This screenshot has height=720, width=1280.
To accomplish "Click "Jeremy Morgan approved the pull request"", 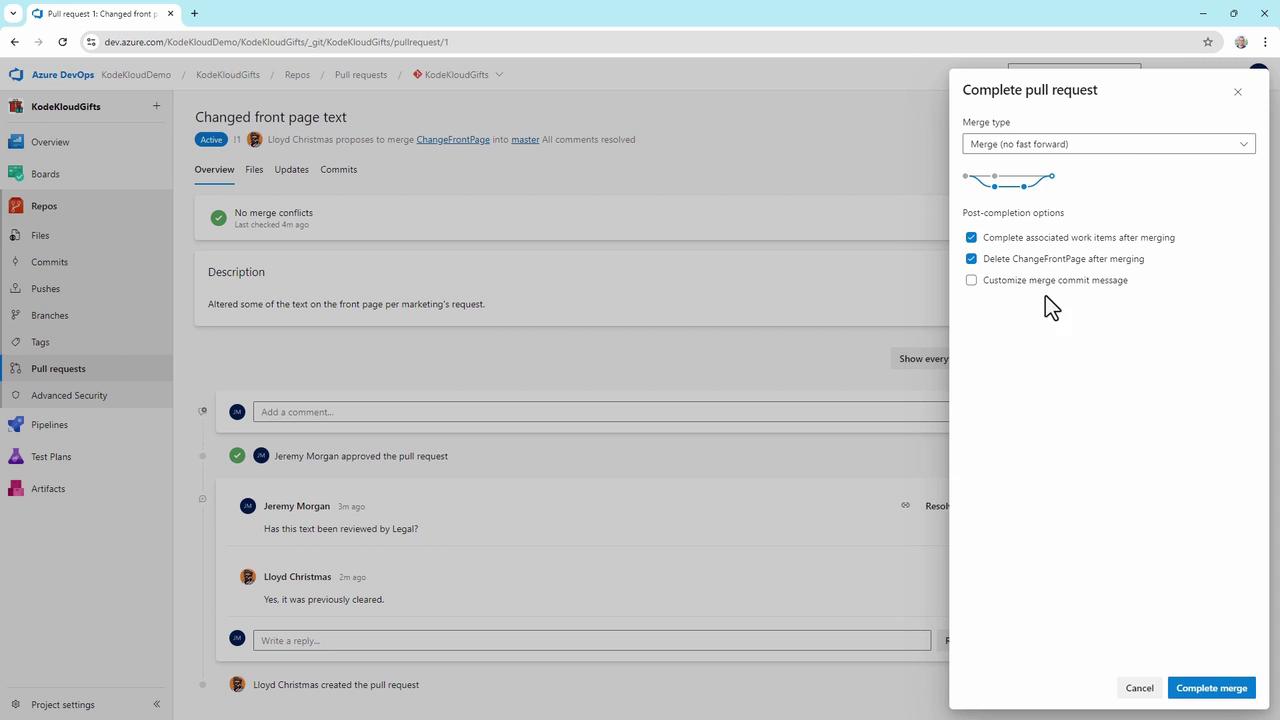I will click(361, 456).
